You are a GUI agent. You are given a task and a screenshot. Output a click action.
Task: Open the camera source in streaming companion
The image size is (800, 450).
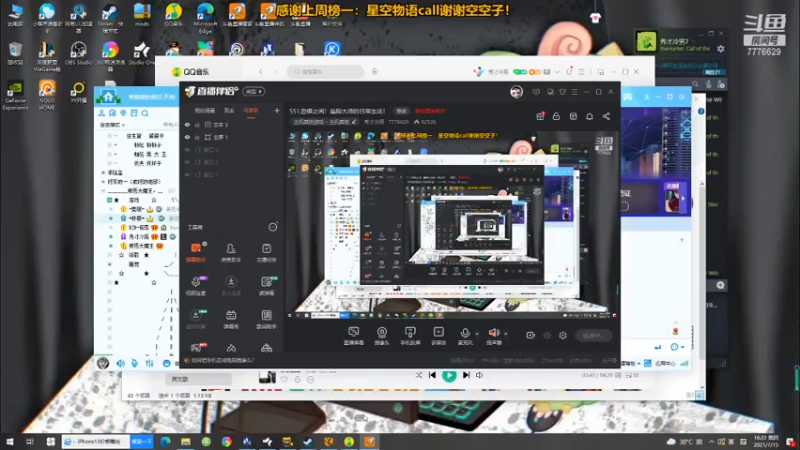[382, 336]
